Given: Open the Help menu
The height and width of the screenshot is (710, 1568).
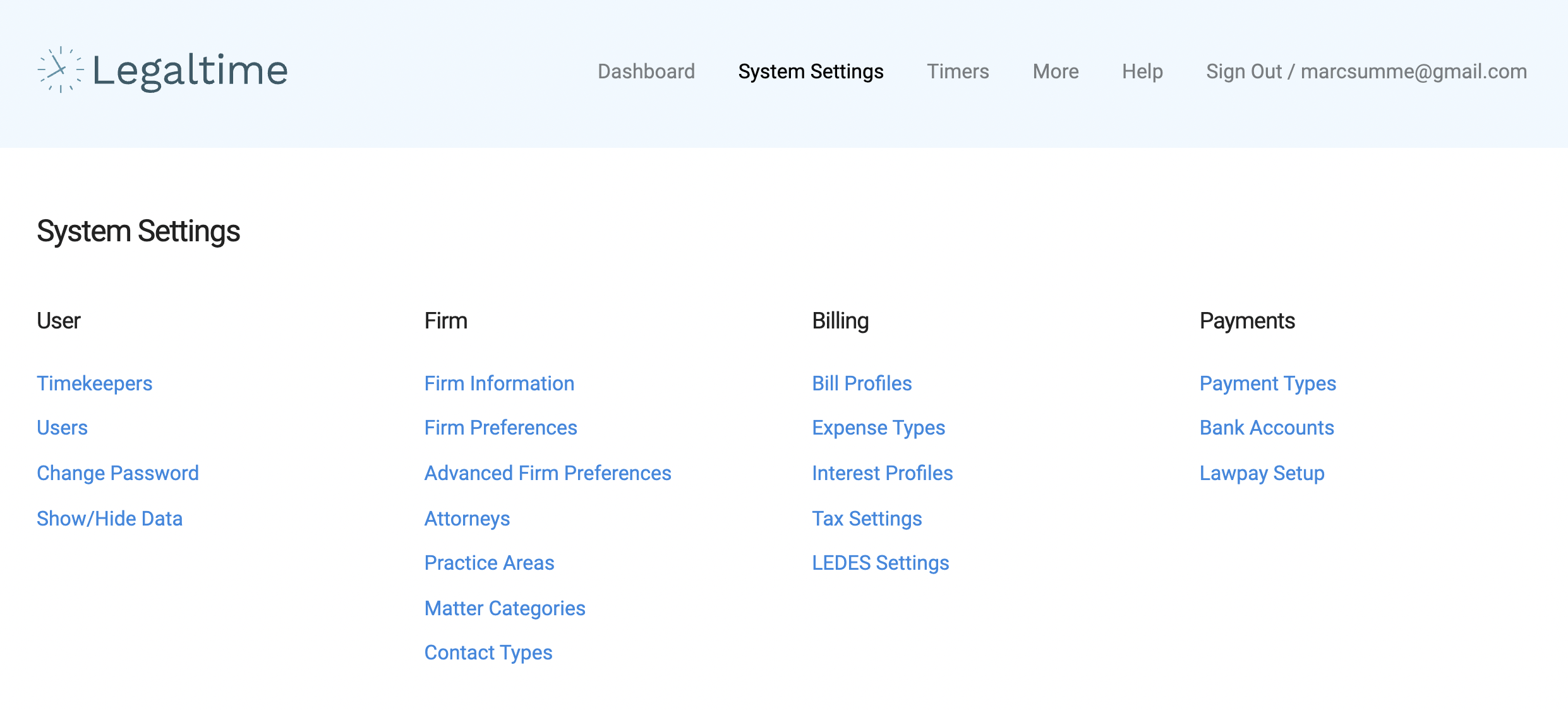Looking at the screenshot, I should click(x=1142, y=71).
